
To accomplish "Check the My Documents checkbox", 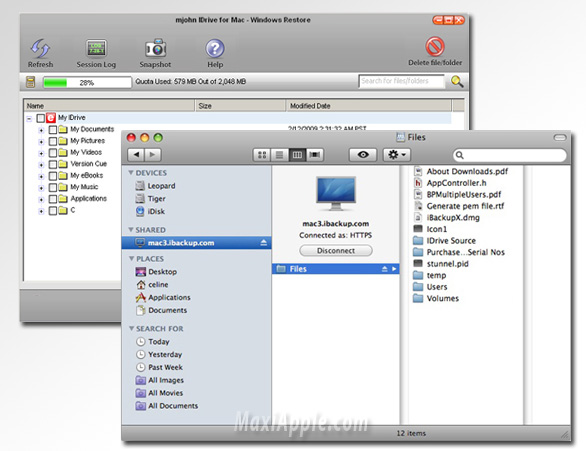I will [x=53, y=130].
